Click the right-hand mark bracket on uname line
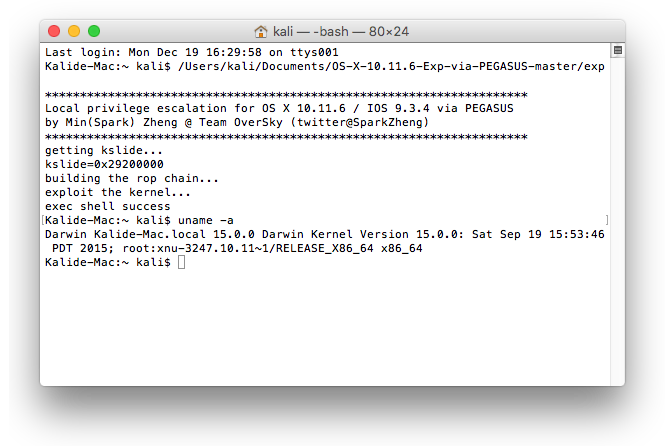 point(607,220)
